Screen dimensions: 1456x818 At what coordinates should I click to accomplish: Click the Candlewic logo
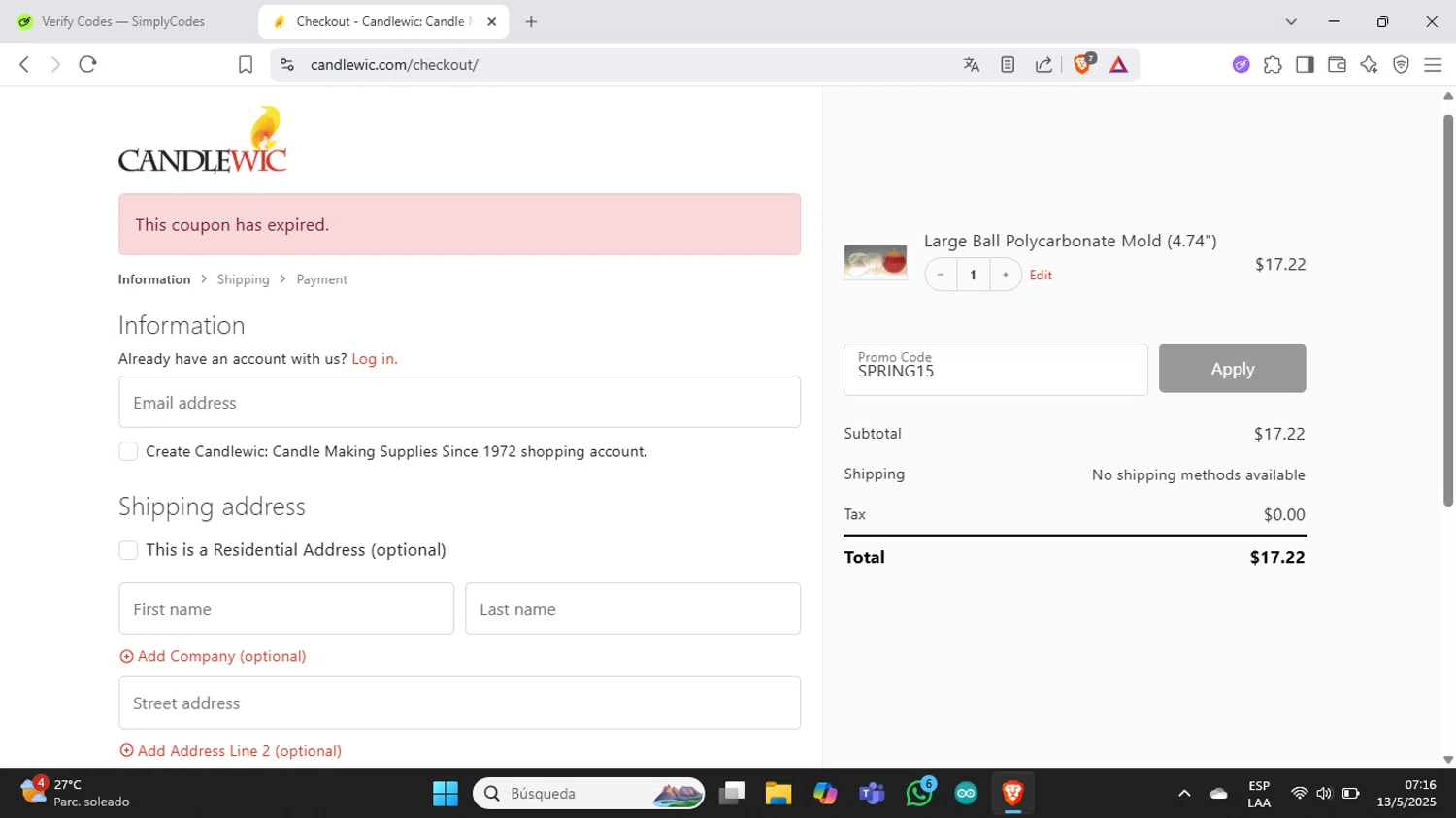point(202,141)
